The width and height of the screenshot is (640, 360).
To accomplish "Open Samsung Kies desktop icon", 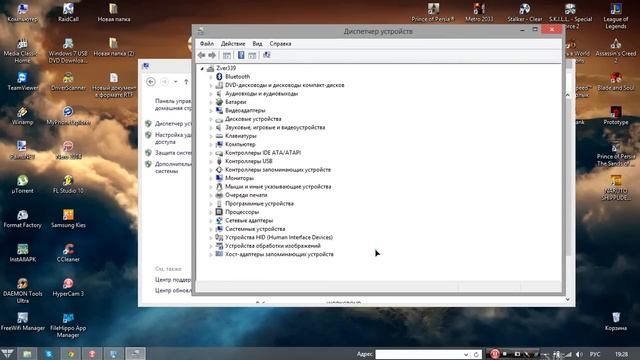I will (x=68, y=218).
